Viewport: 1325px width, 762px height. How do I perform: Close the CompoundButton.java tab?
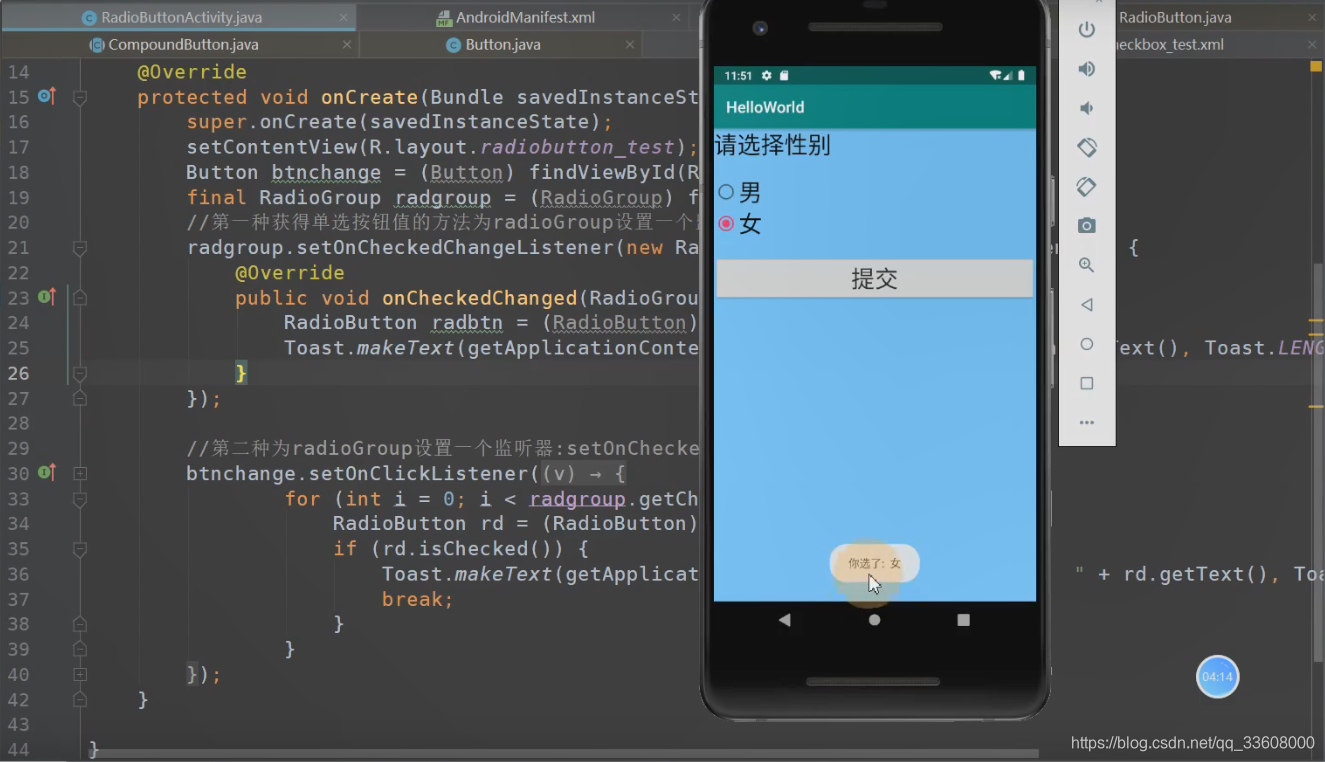[x=347, y=45]
